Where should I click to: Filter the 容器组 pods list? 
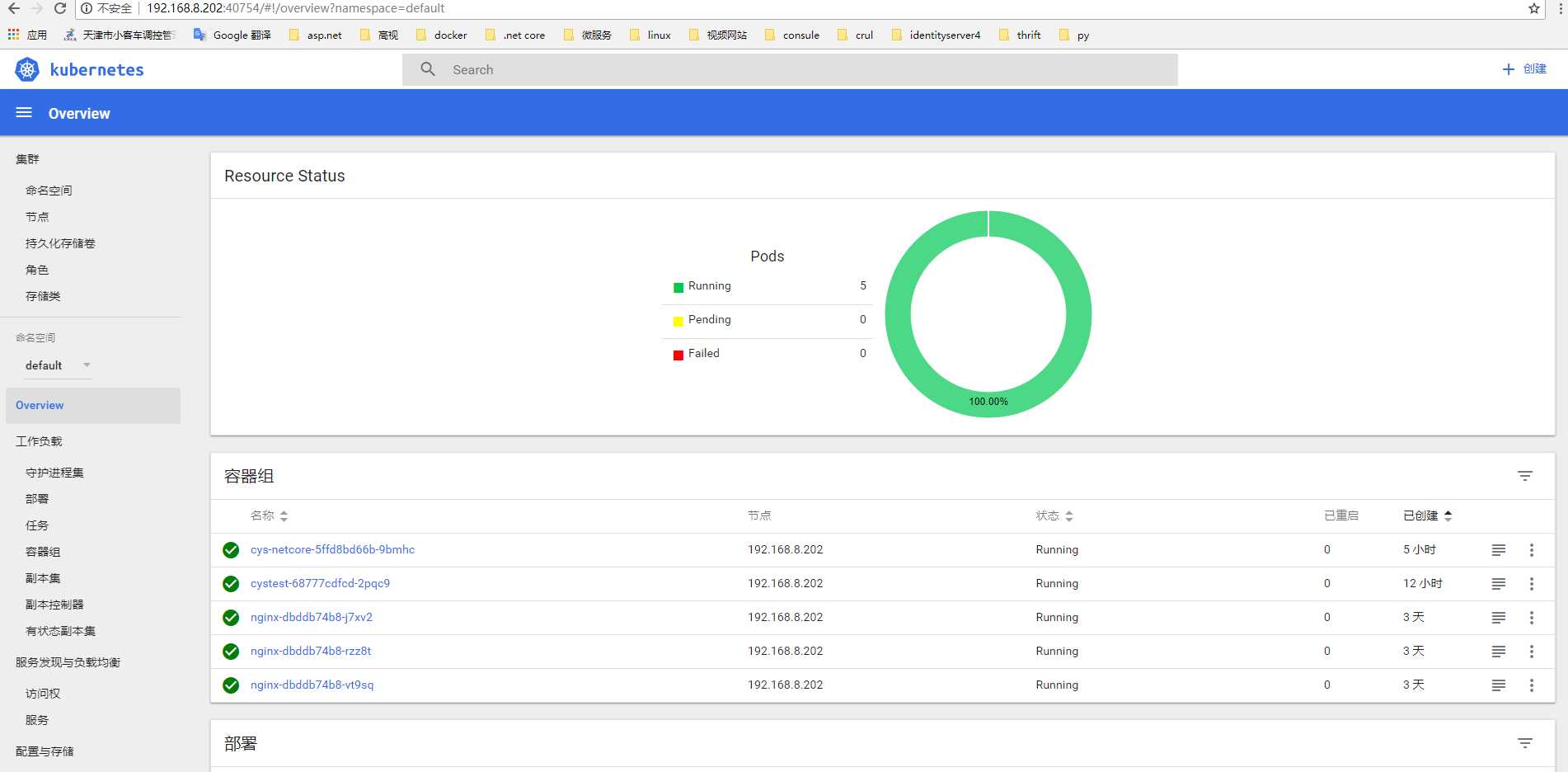[1524, 476]
